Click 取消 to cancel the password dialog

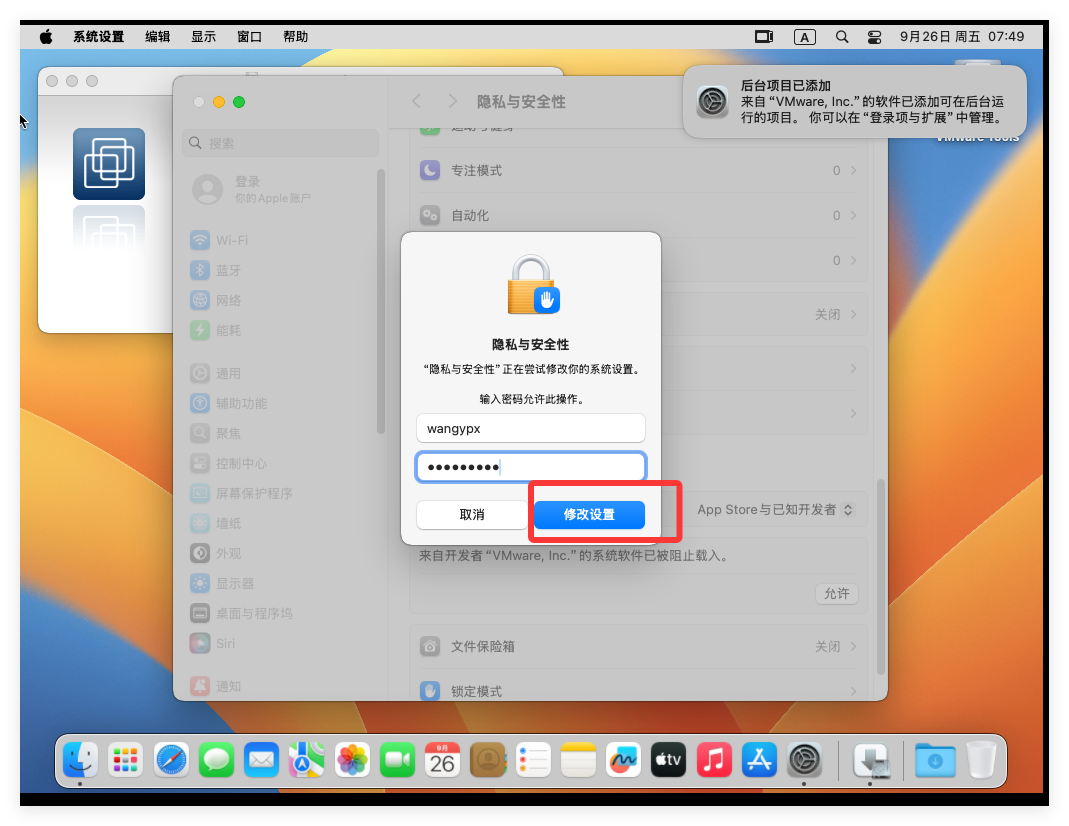point(472,515)
